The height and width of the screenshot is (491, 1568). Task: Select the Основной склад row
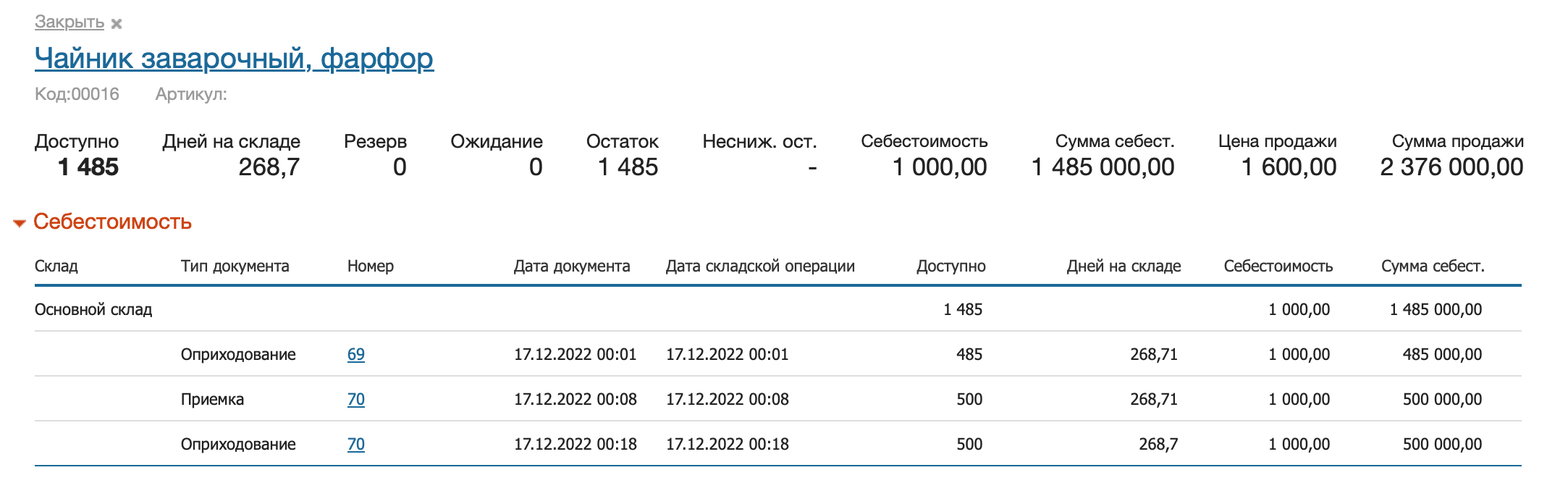tap(93, 309)
